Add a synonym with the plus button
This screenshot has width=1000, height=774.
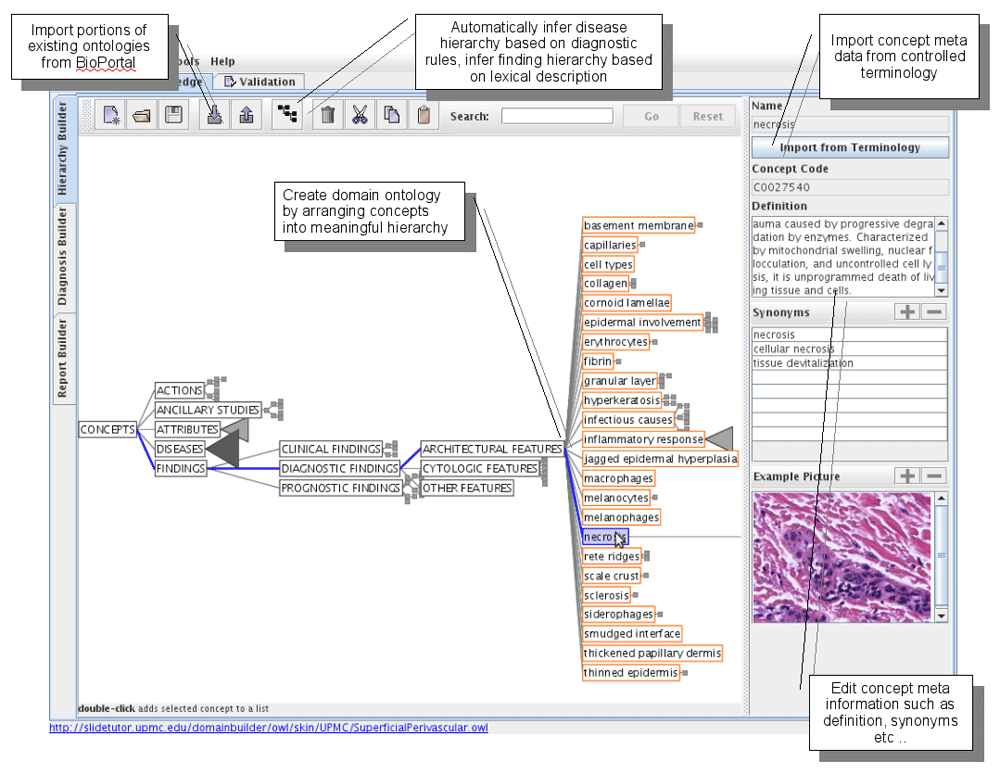pyautogui.click(x=908, y=312)
